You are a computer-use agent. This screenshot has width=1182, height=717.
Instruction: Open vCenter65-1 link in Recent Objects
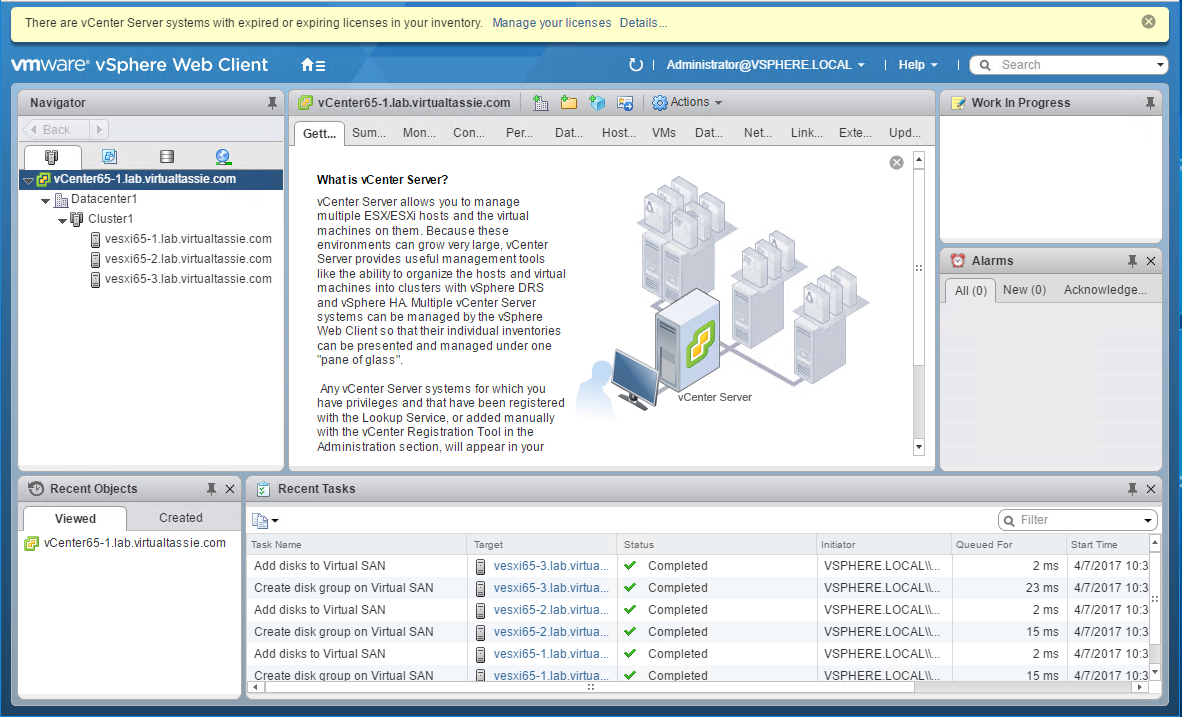pos(135,543)
